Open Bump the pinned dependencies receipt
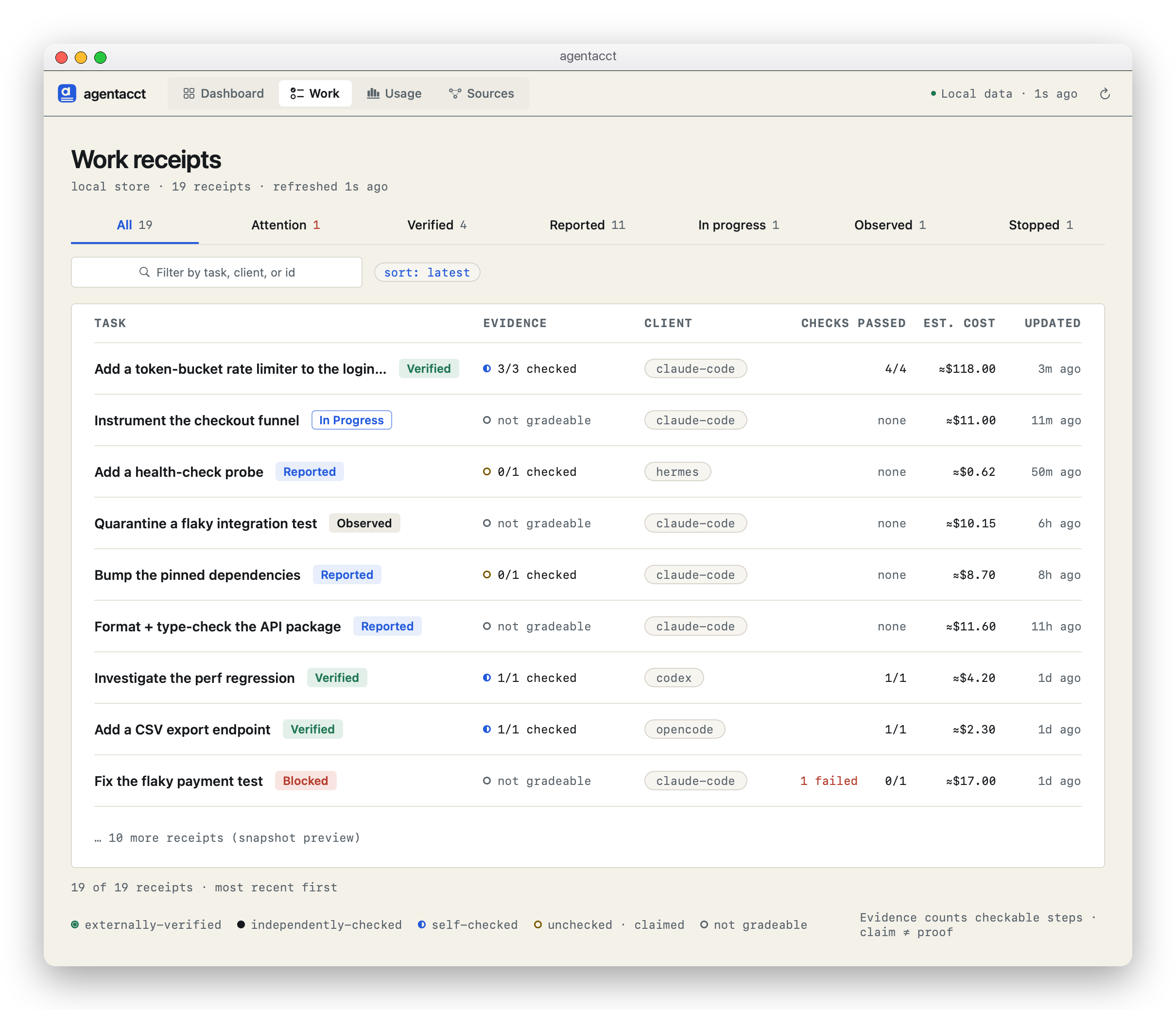This screenshot has width=1176, height=1010. pos(588,575)
